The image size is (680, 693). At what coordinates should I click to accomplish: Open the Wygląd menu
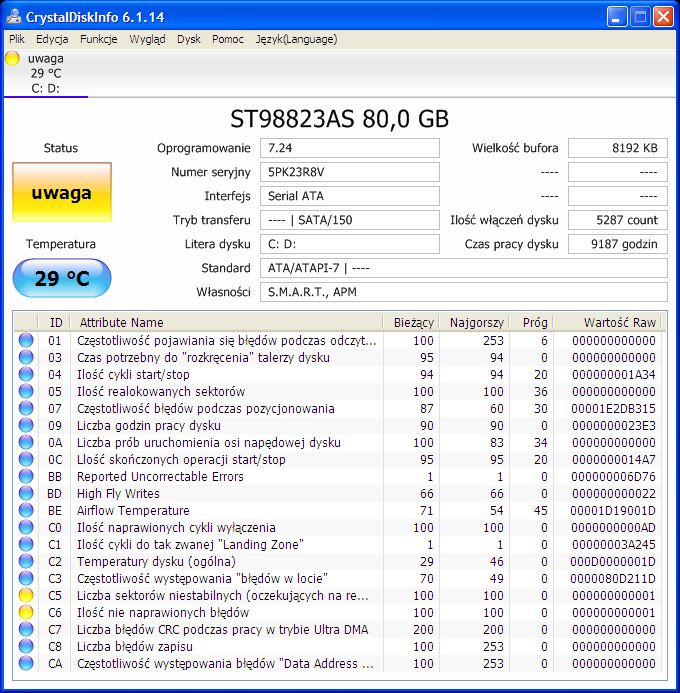147,39
